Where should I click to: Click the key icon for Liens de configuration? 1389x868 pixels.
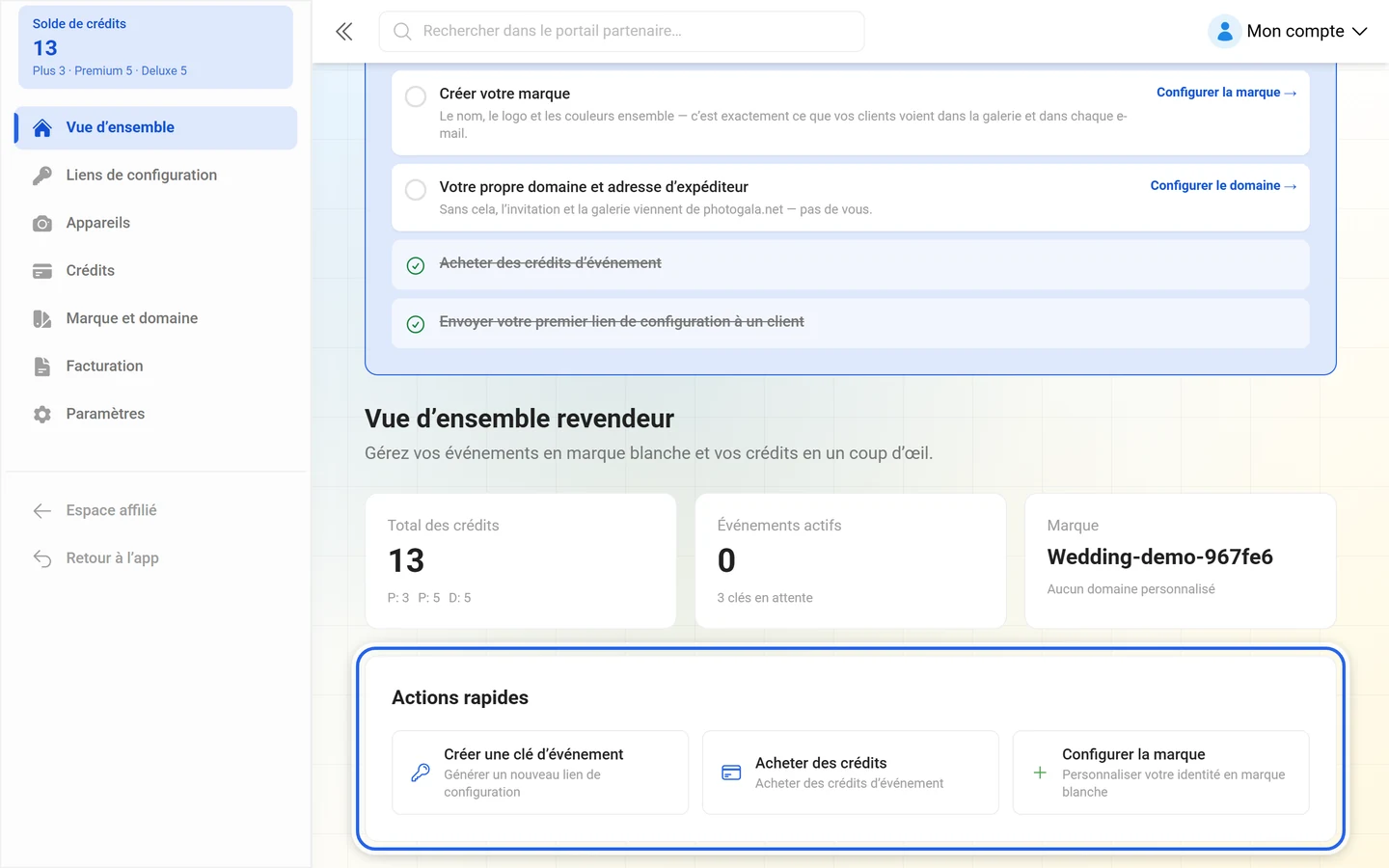42,176
